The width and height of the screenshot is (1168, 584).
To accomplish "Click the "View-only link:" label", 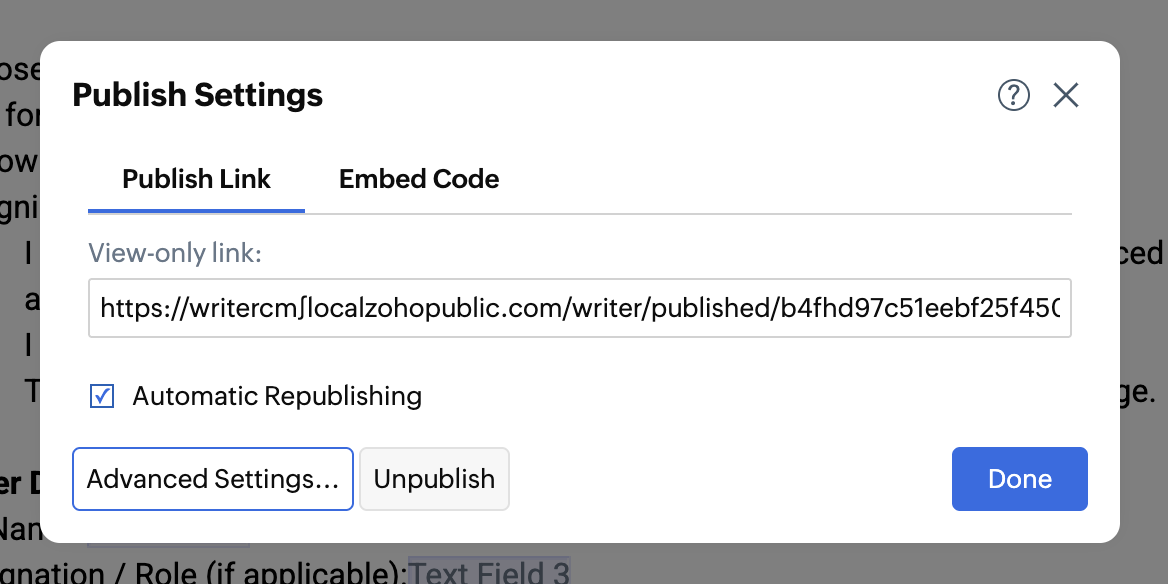I will pos(175,254).
